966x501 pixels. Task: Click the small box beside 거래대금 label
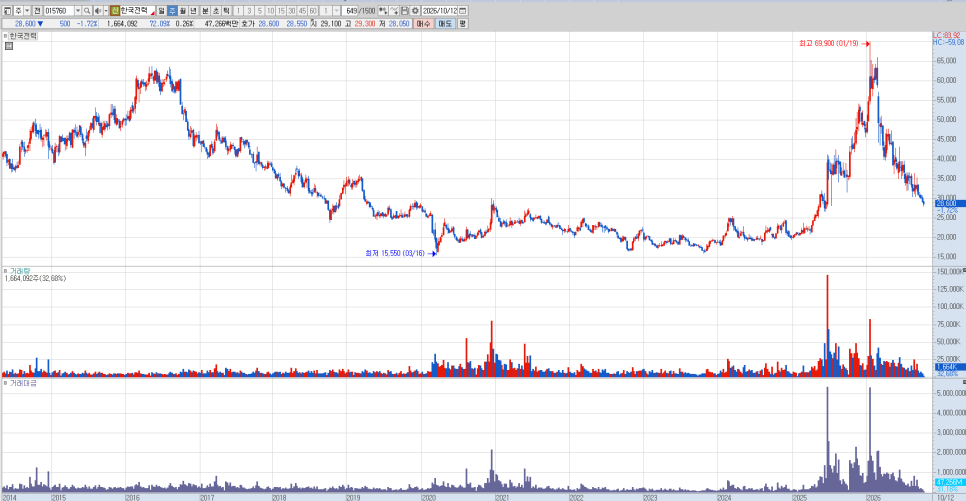click(6, 383)
